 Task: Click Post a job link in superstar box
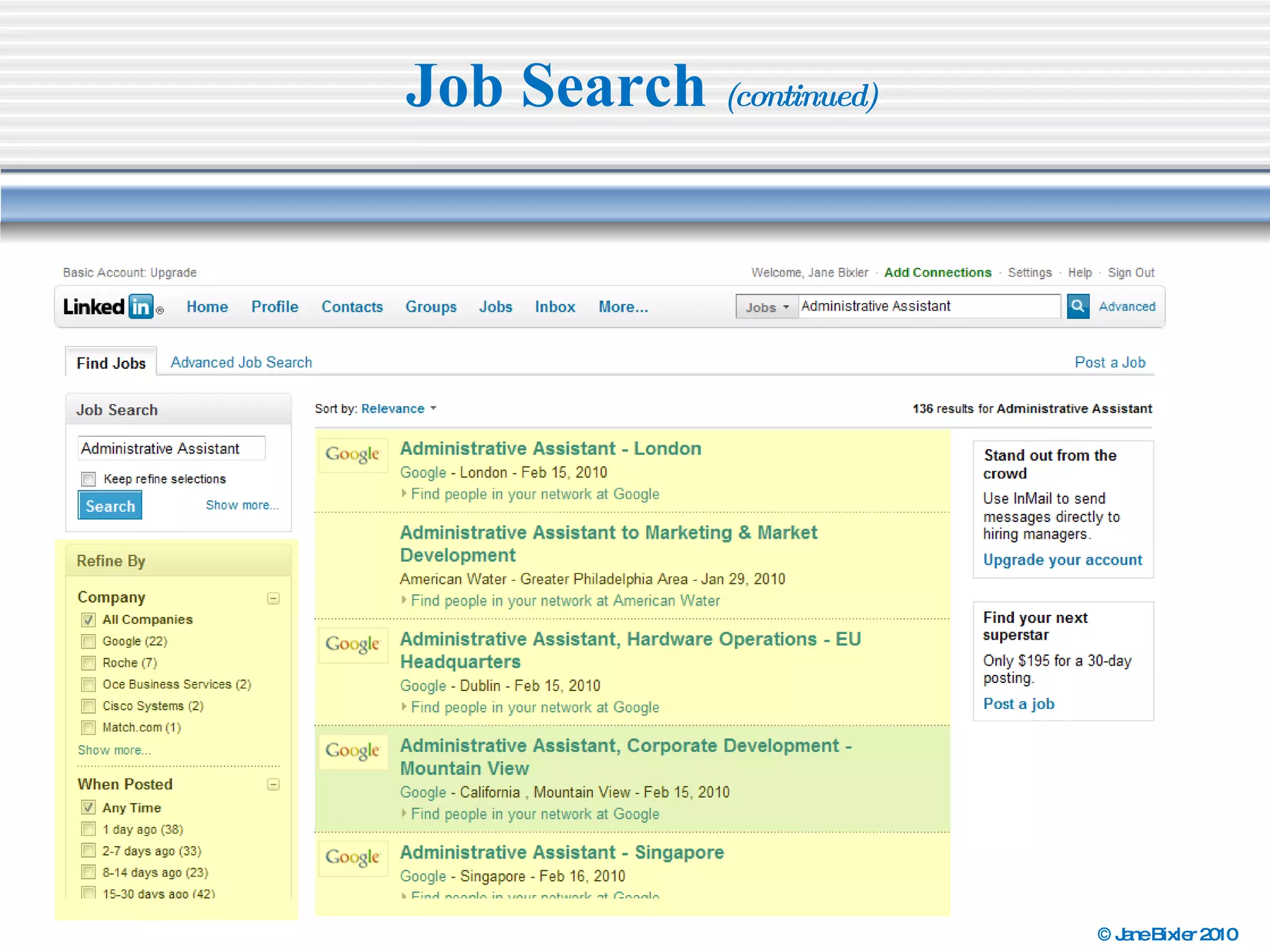1019,703
